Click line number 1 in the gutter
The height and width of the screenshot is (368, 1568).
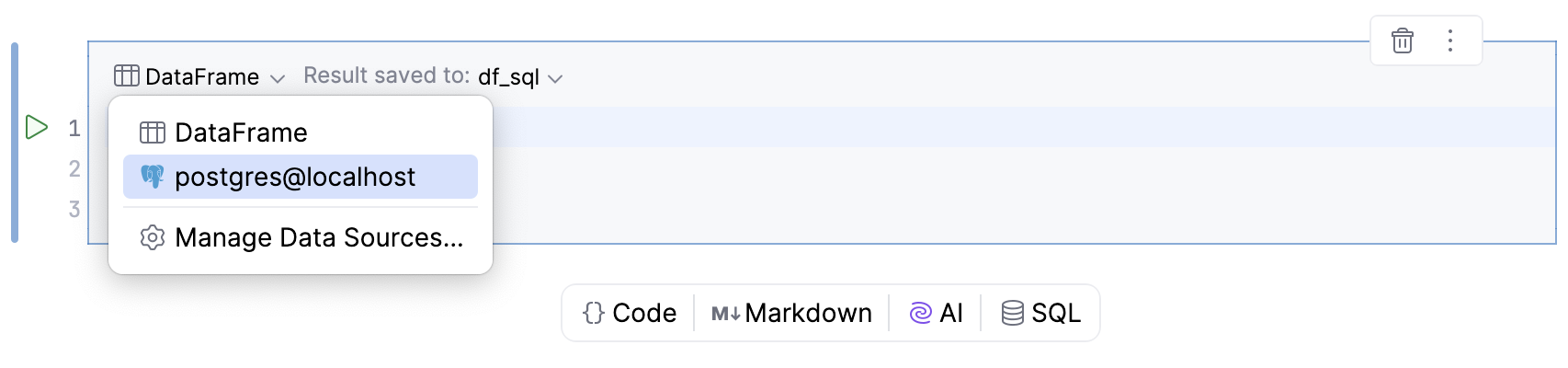(74, 128)
